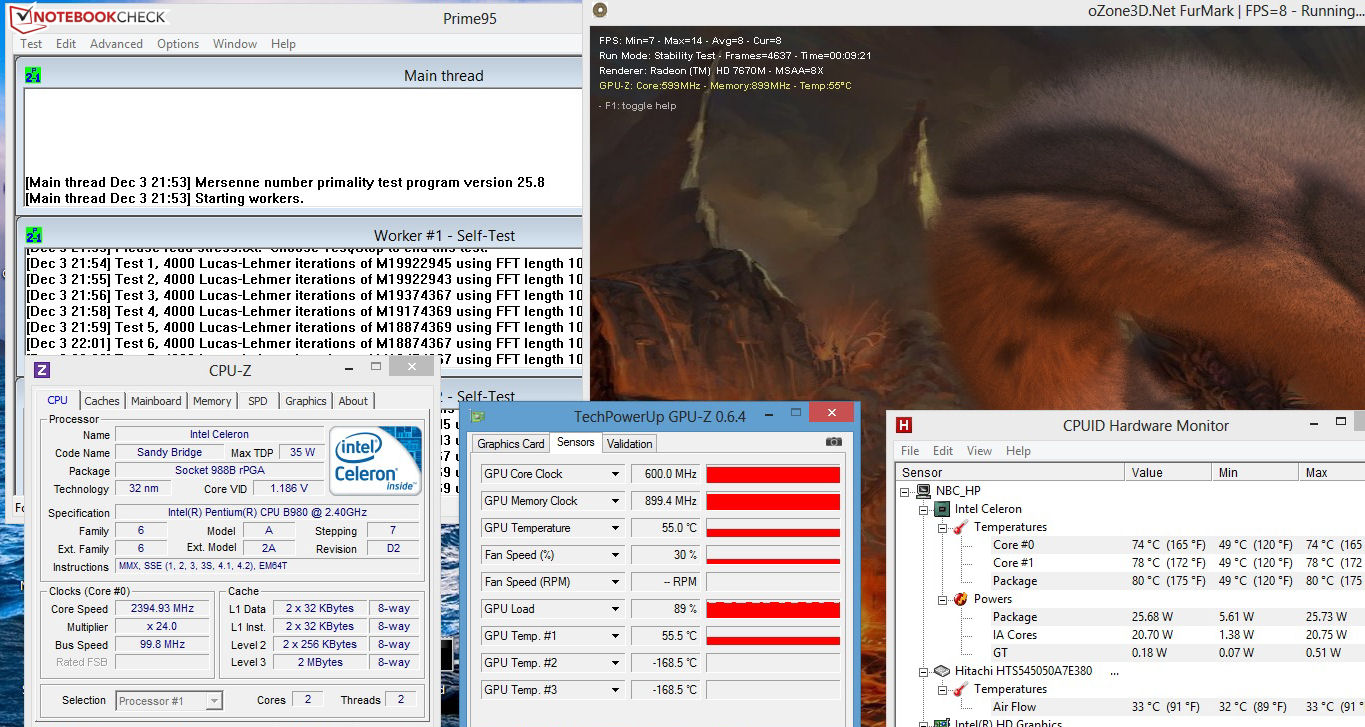Screen dimensions: 1365x727
Task: Select the IA Cores power row
Action: click(x=1130, y=635)
